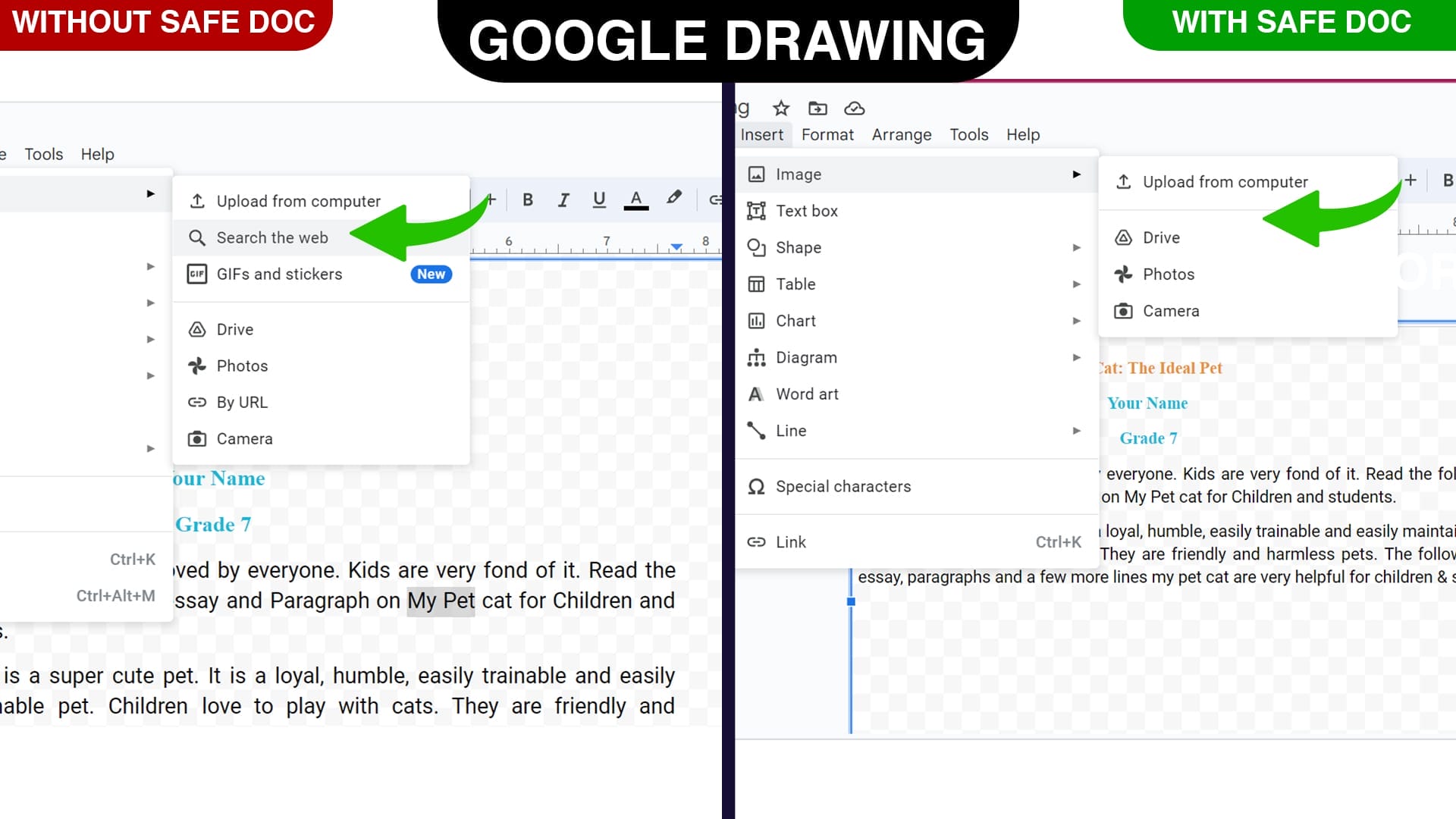This screenshot has height=819, width=1456.
Task: Click the Arrange menu item
Action: pos(901,134)
